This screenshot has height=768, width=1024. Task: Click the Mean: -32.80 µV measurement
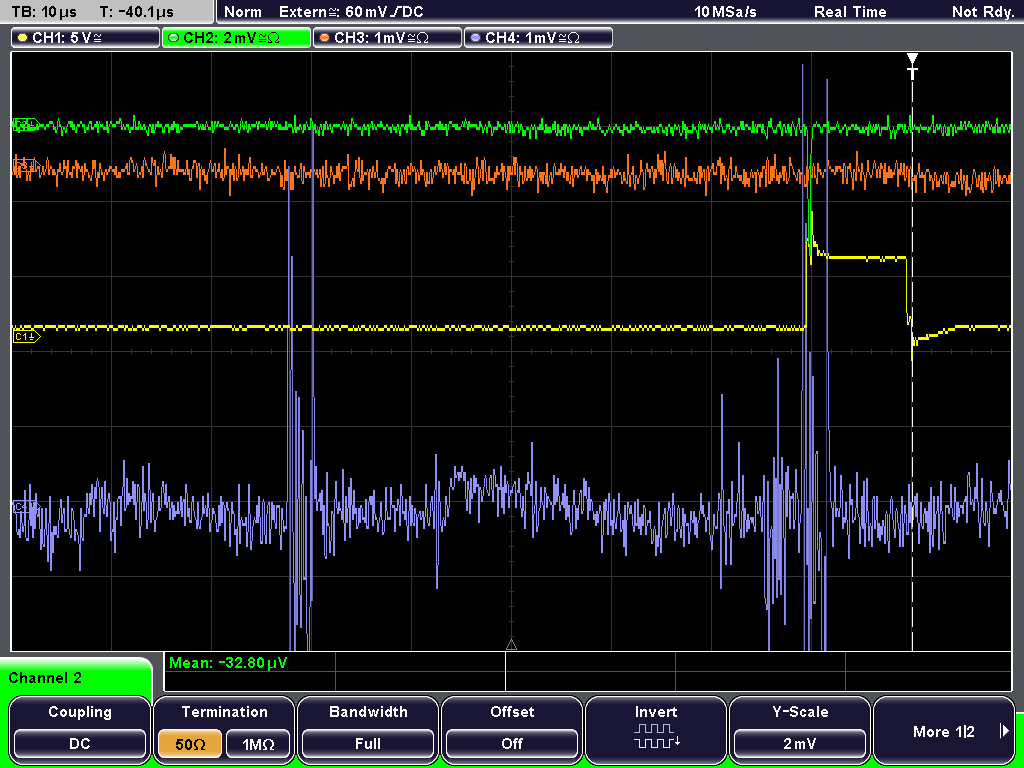228,663
